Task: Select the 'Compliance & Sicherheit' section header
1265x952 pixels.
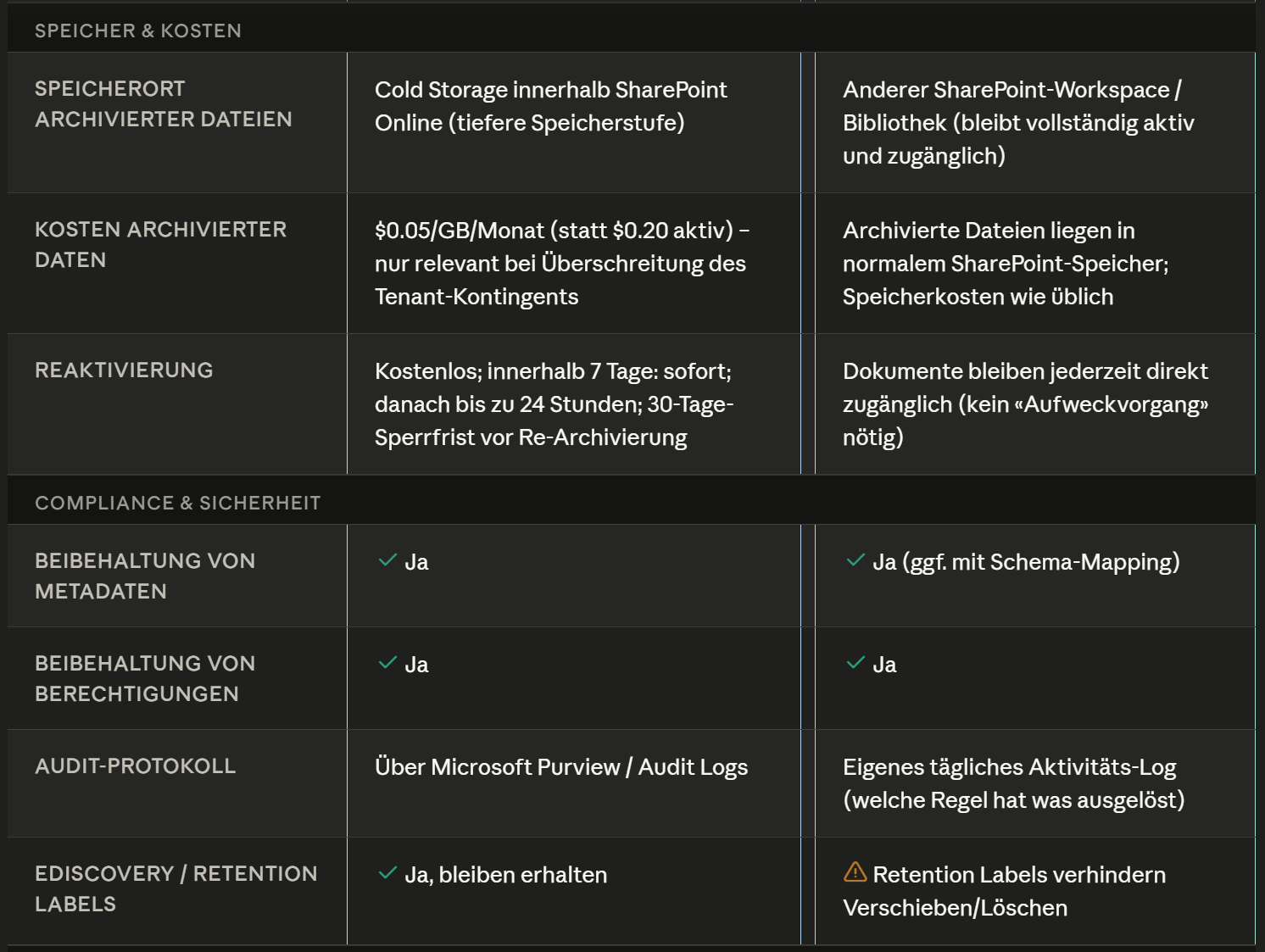Action: [178, 503]
